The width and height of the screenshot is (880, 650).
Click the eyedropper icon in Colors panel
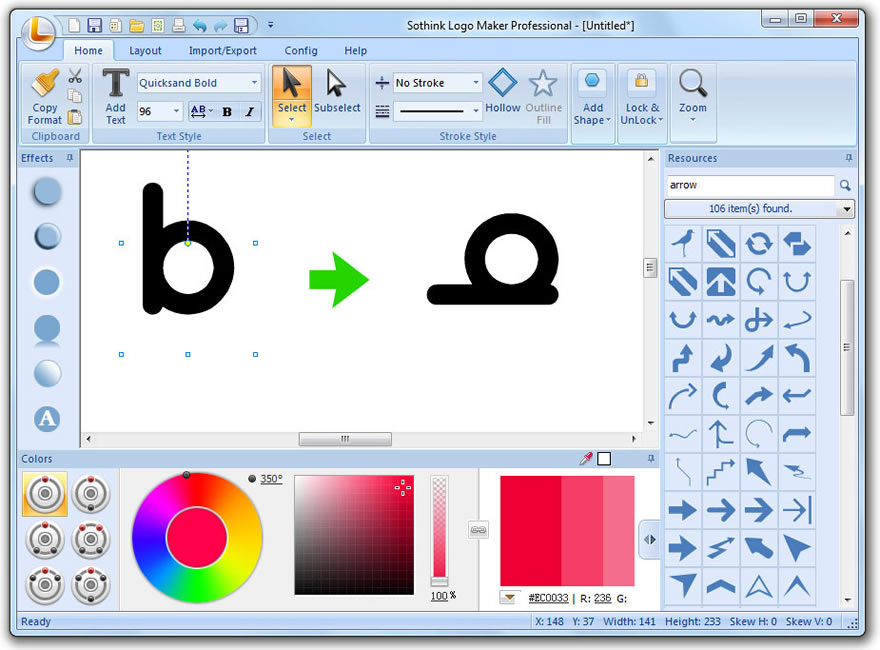pos(585,459)
